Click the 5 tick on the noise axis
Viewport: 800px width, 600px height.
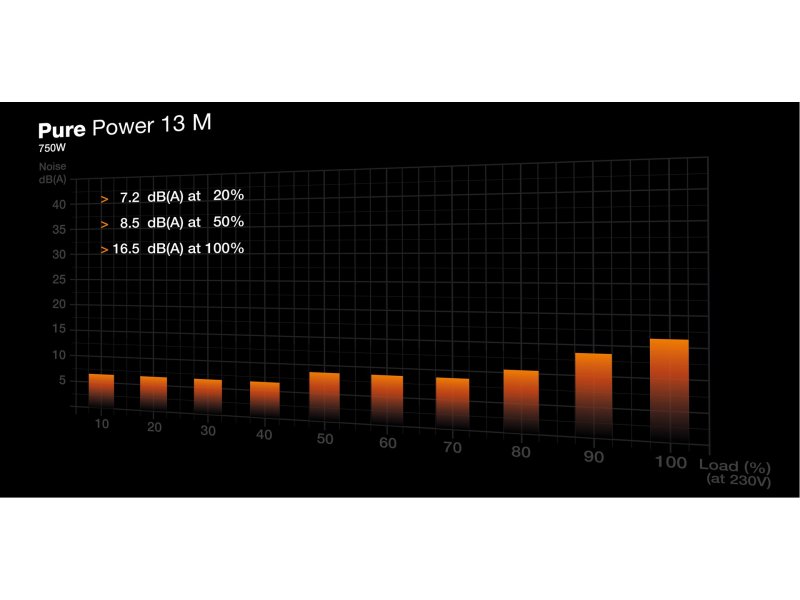pyautogui.click(x=62, y=381)
